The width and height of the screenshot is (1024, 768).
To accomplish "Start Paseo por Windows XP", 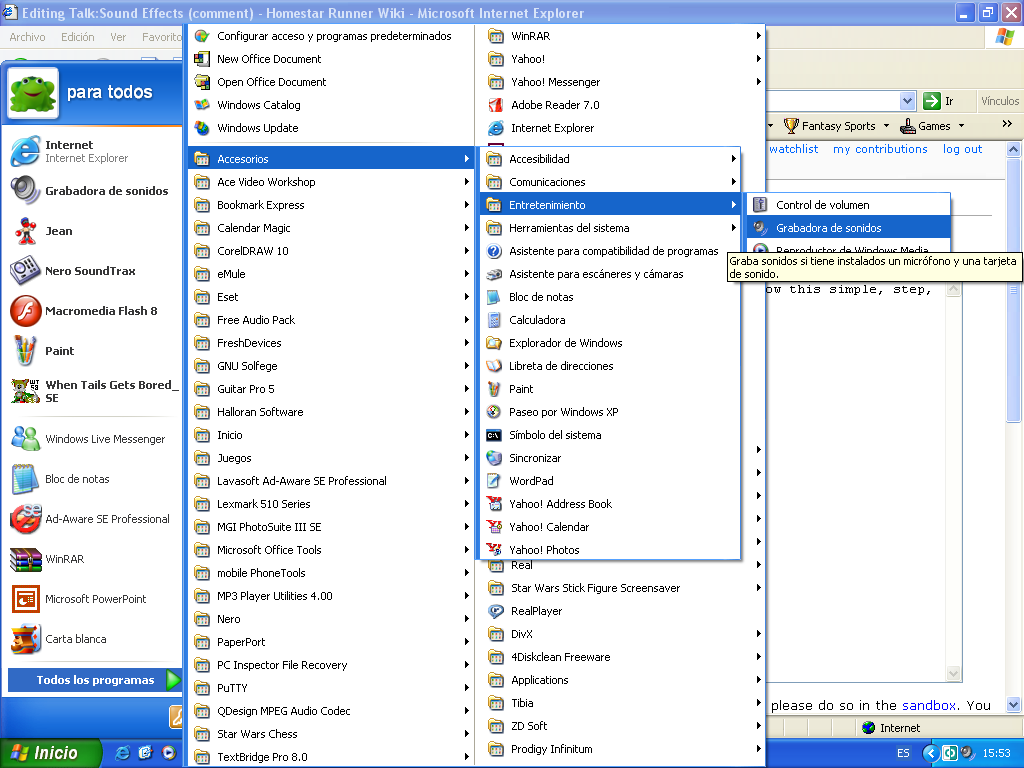I will pos(610,412).
